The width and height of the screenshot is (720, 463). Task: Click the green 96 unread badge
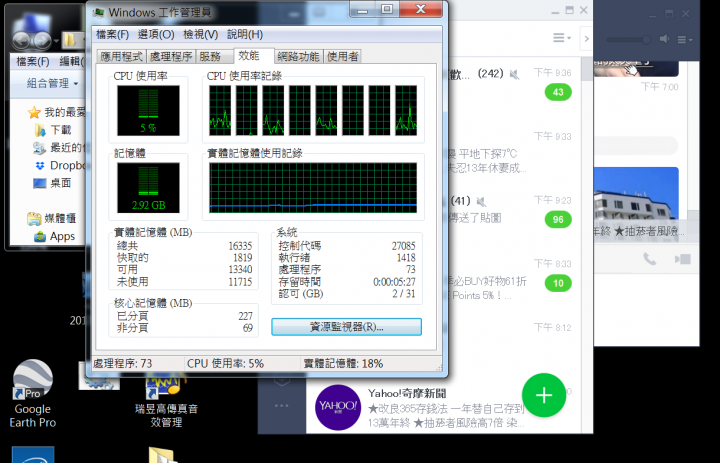tap(558, 219)
